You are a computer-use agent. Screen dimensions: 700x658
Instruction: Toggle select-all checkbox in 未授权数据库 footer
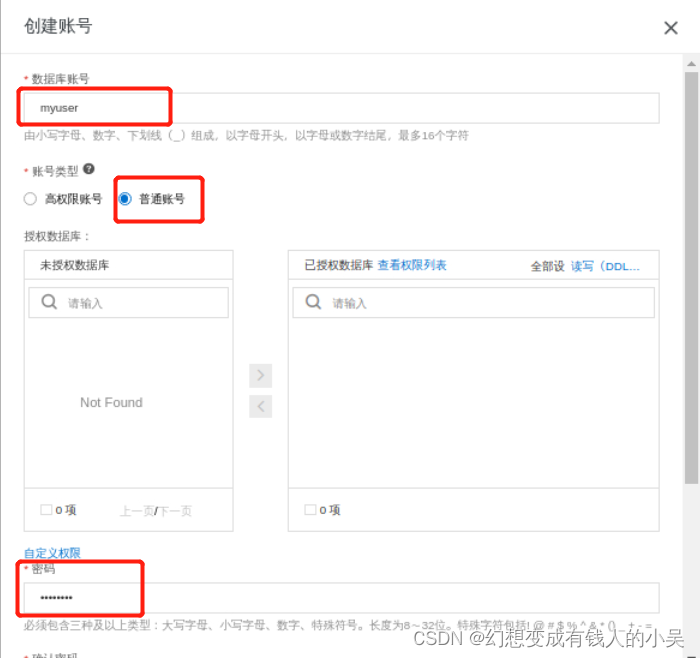[x=46, y=509]
